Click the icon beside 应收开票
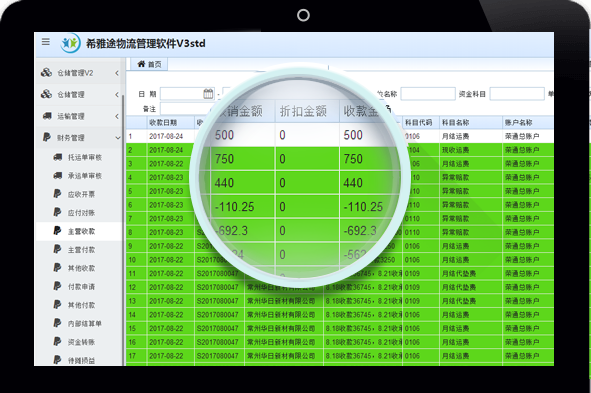 [57, 194]
